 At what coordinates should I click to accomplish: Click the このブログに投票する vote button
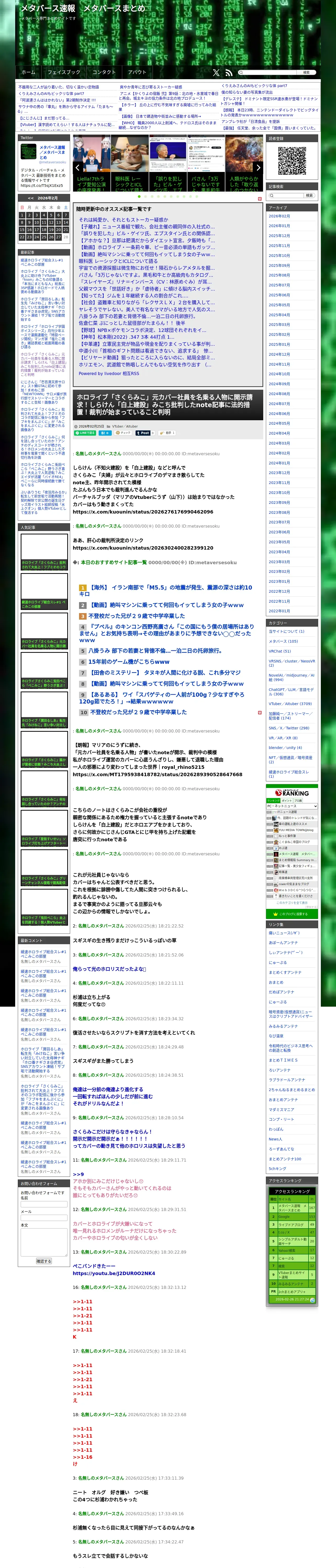click(292, 914)
